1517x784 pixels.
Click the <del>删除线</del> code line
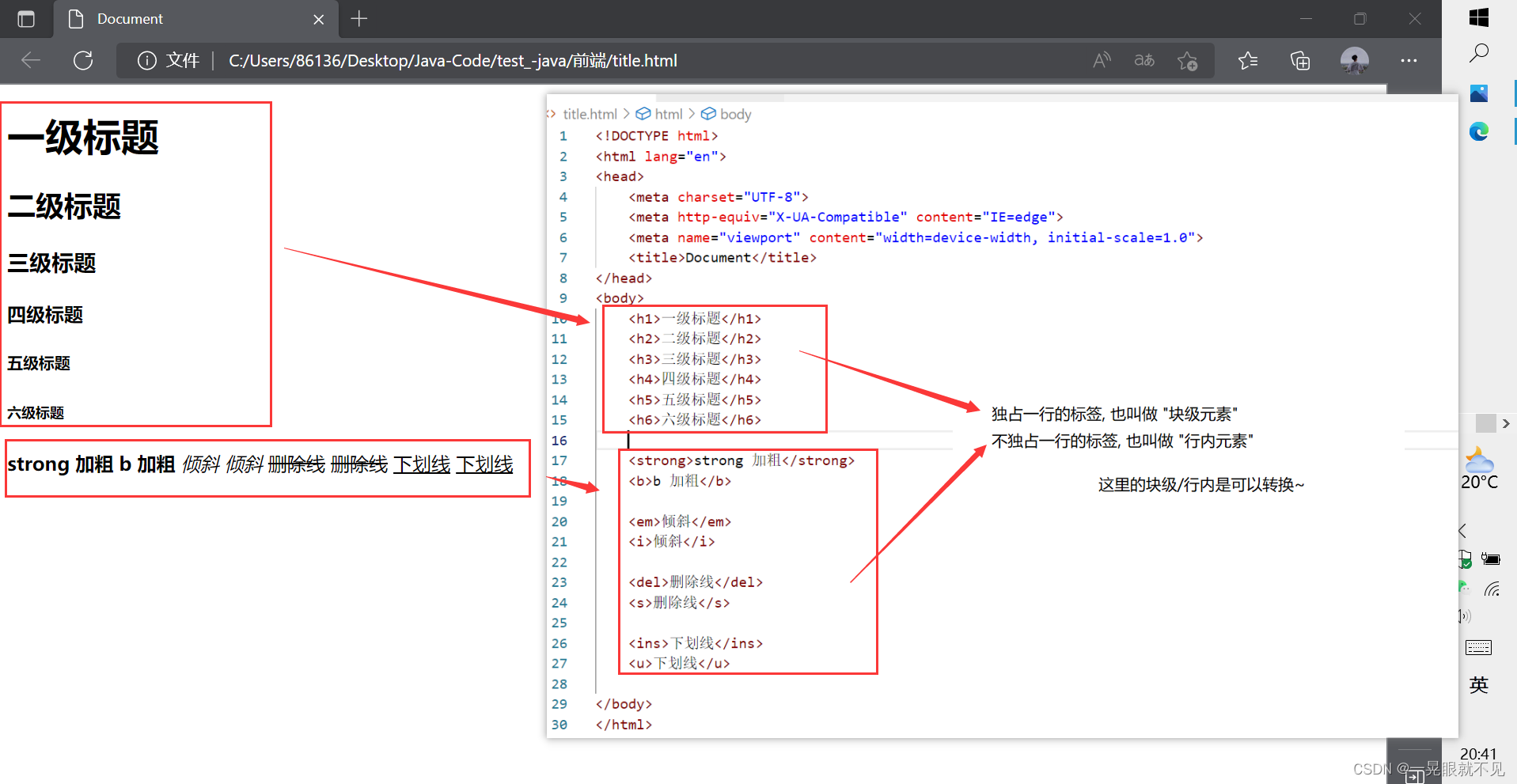(696, 582)
